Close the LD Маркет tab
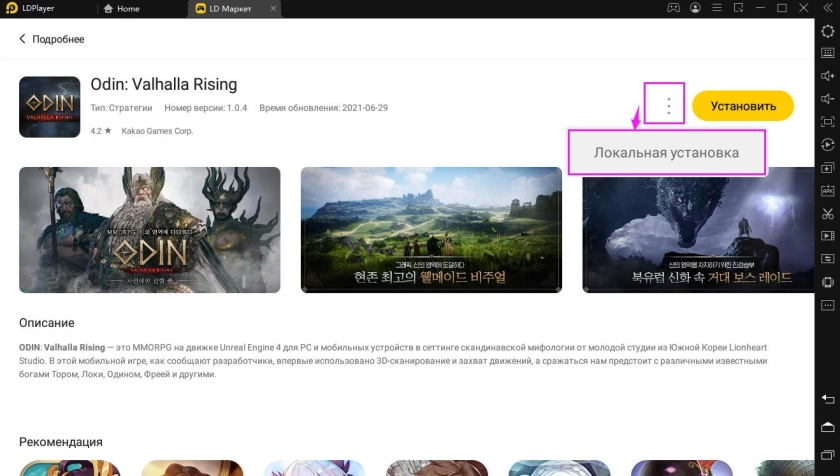840x476 pixels. [273, 9]
